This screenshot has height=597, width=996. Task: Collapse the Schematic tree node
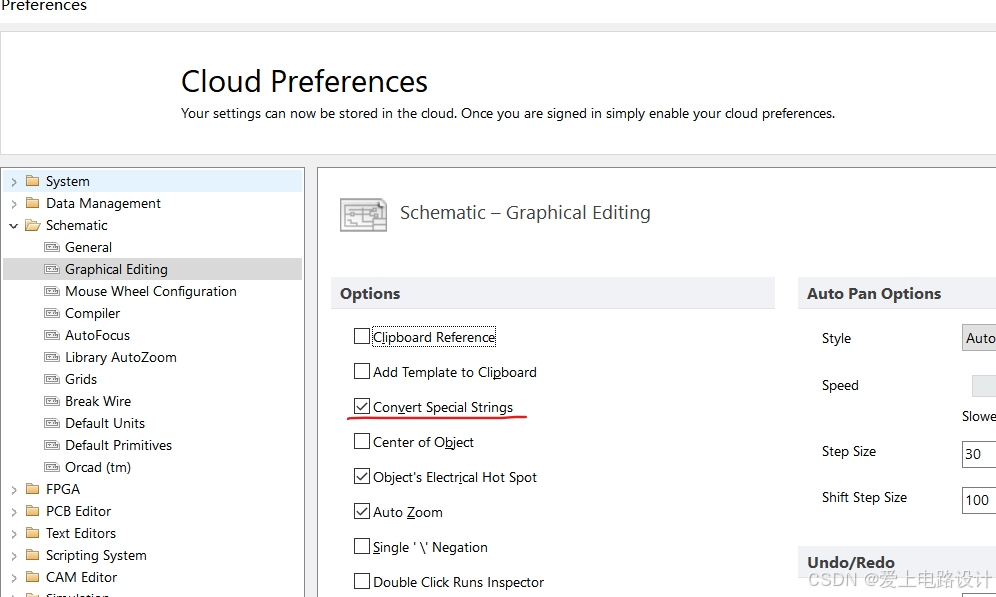coord(14,225)
